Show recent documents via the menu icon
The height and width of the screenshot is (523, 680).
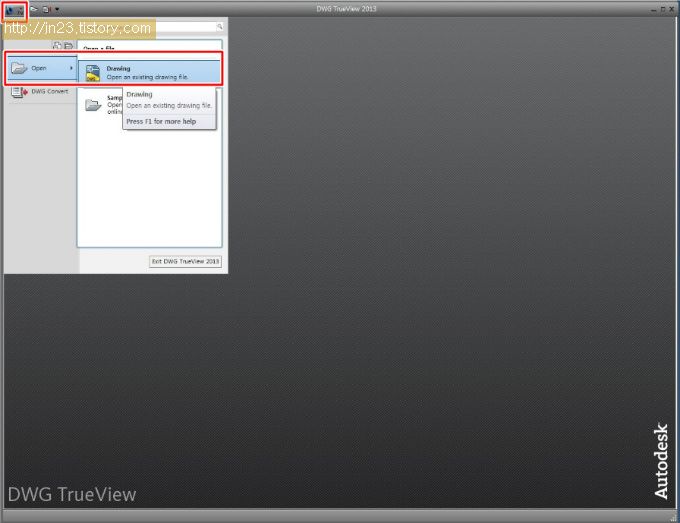57,45
